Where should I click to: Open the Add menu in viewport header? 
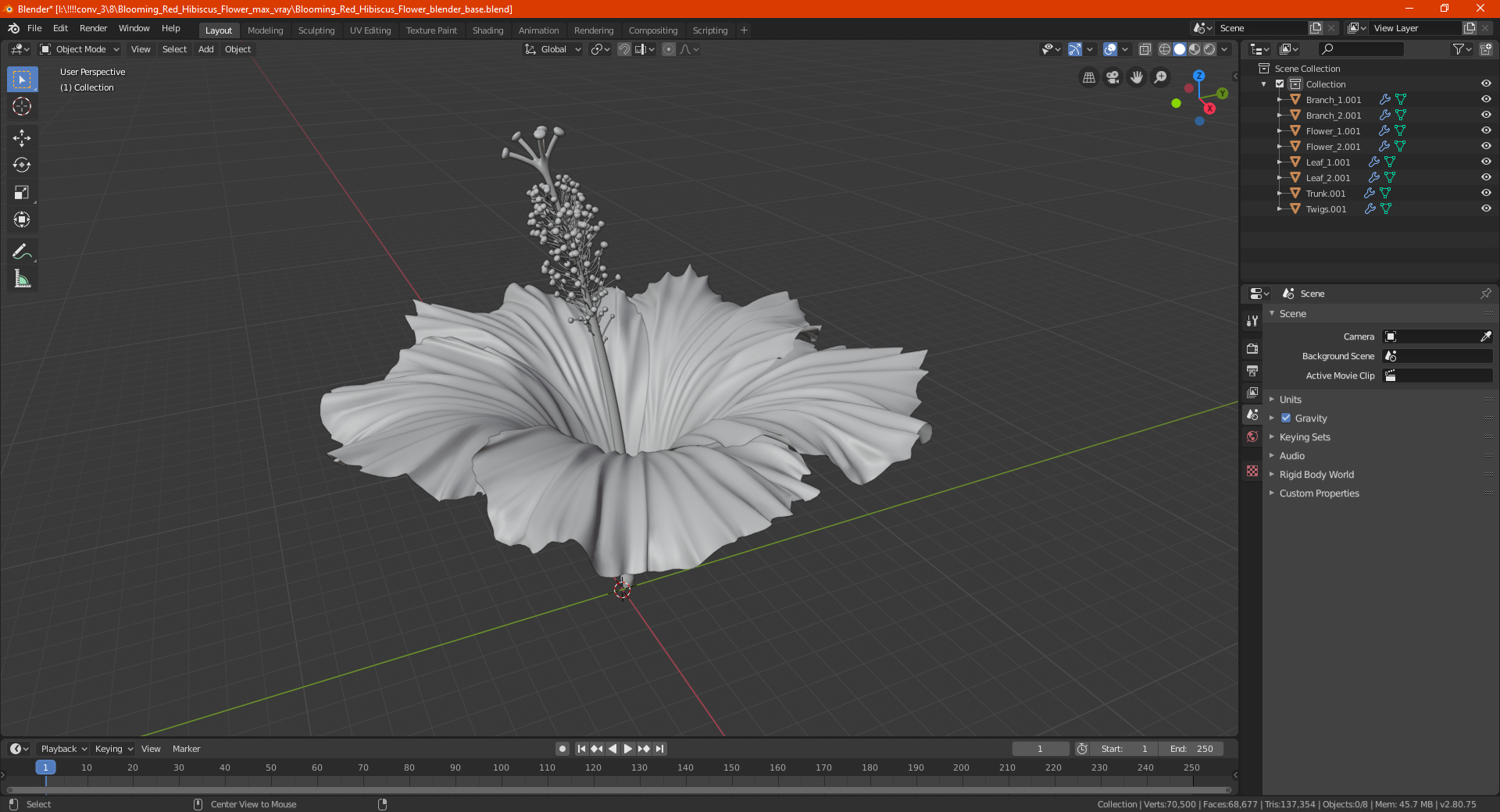[206, 49]
